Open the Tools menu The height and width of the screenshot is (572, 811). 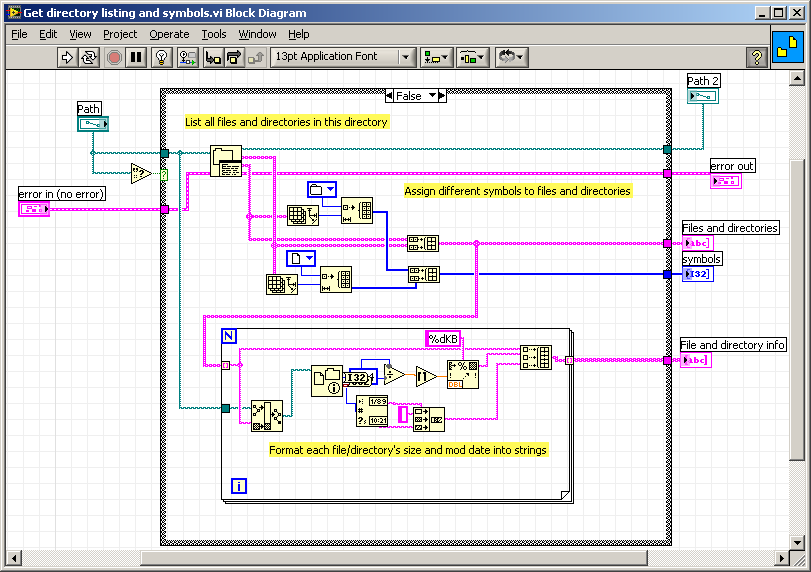coord(214,34)
